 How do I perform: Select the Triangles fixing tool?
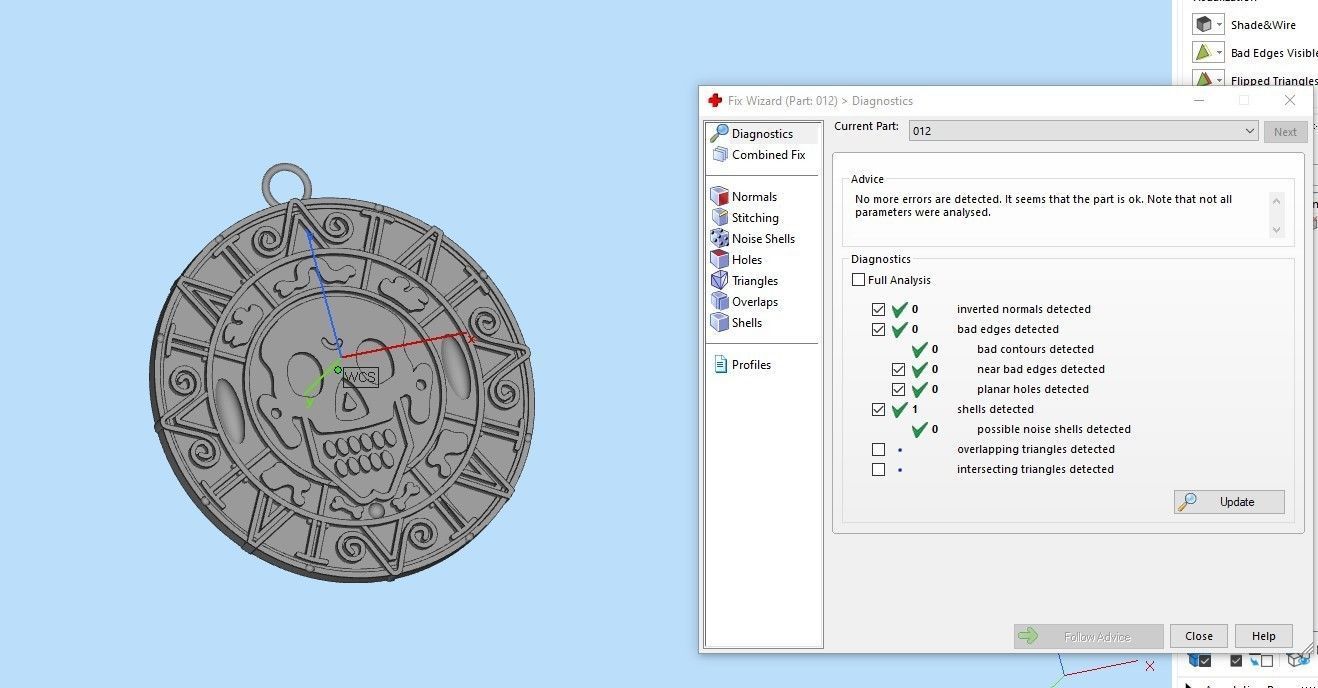(744, 280)
